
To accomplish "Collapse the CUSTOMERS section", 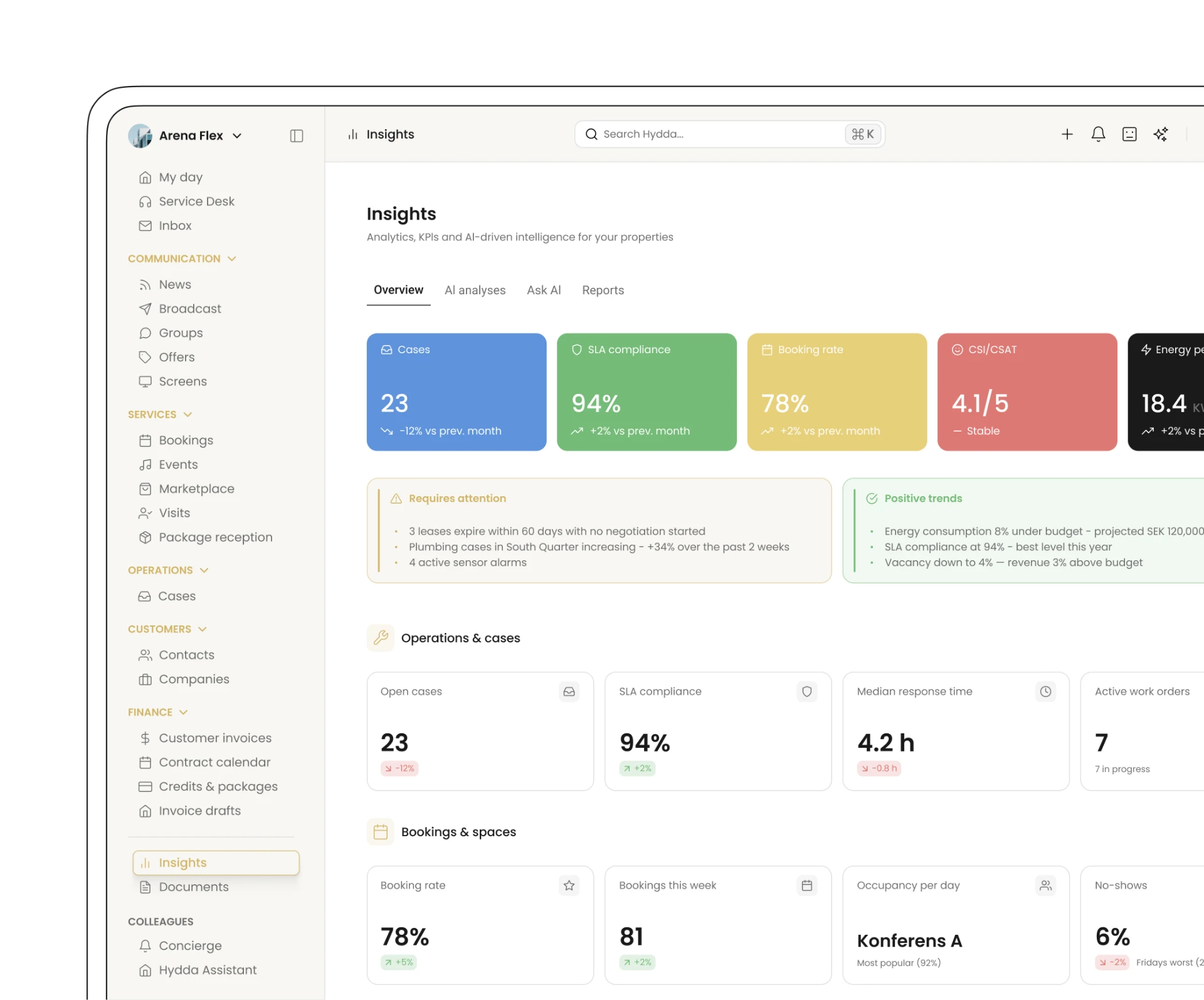I will pyautogui.click(x=167, y=629).
